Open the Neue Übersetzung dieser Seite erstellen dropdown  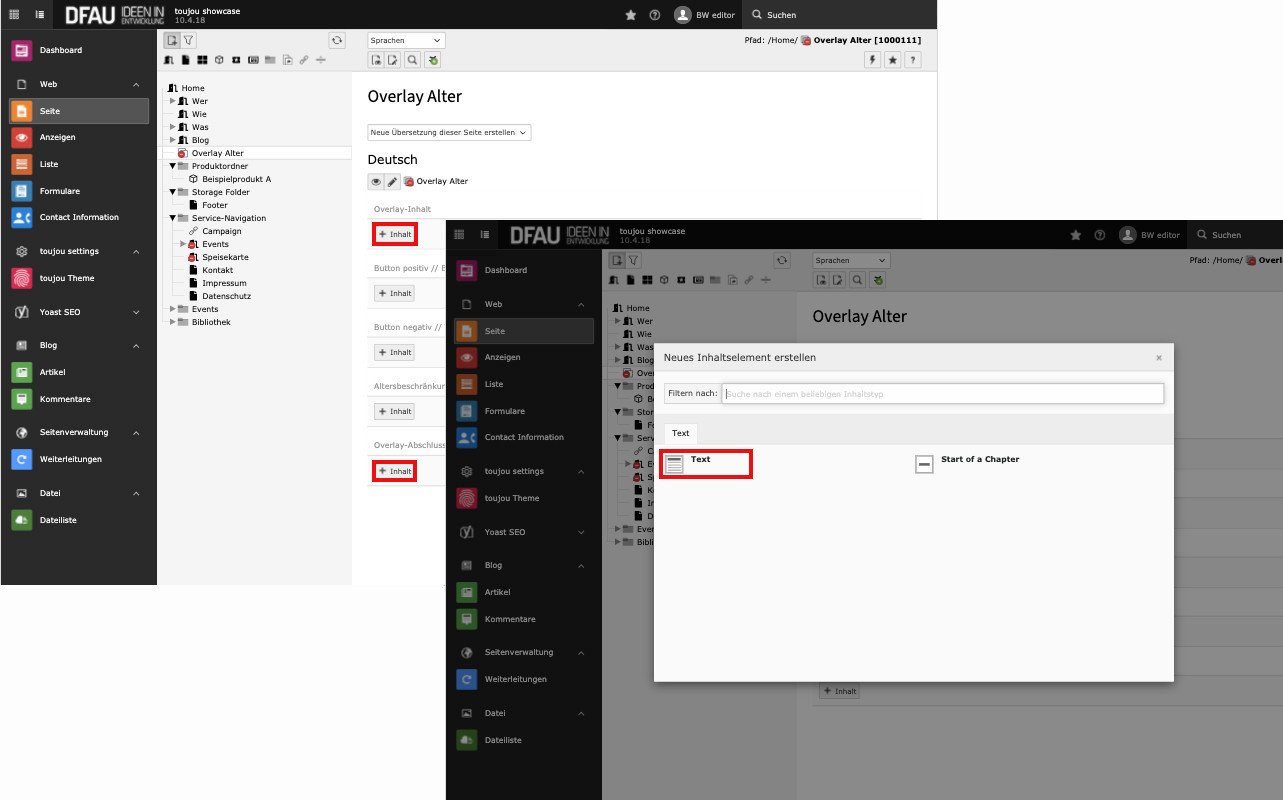tap(449, 132)
